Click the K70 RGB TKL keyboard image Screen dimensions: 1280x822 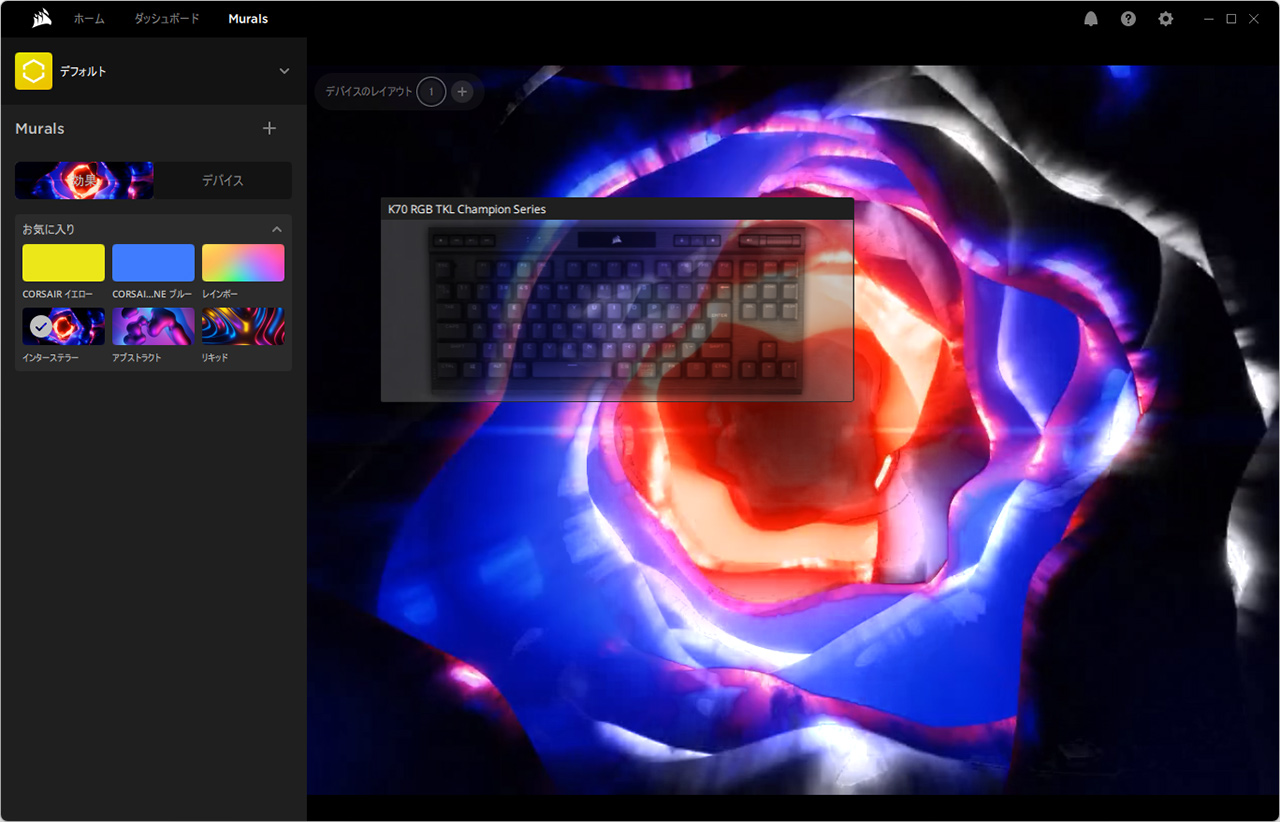617,309
